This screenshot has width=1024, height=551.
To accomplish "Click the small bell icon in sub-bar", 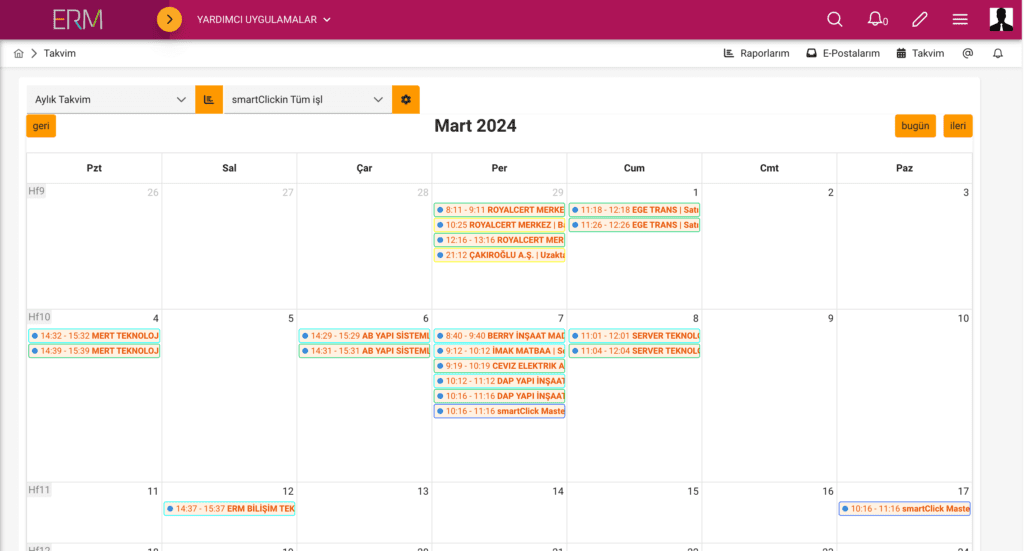I will 998,54.
